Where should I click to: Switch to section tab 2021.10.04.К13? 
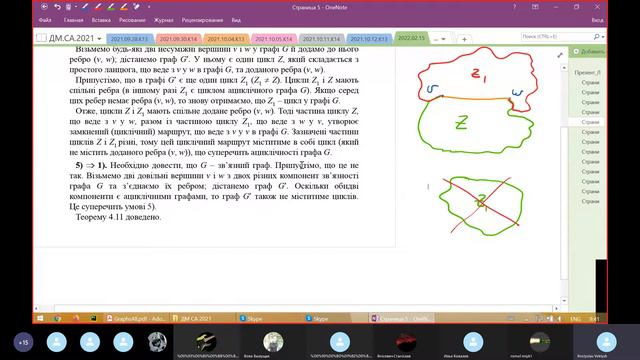coord(226,39)
